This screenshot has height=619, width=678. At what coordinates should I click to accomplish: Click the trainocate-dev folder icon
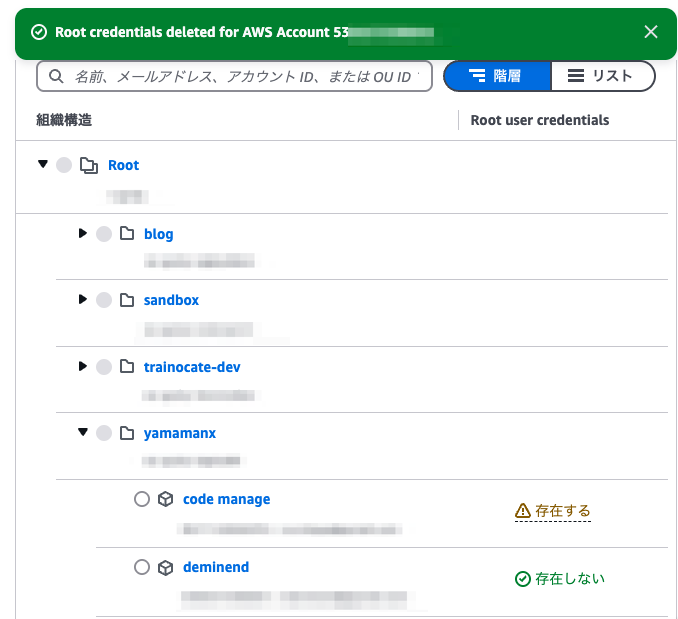[127, 367]
